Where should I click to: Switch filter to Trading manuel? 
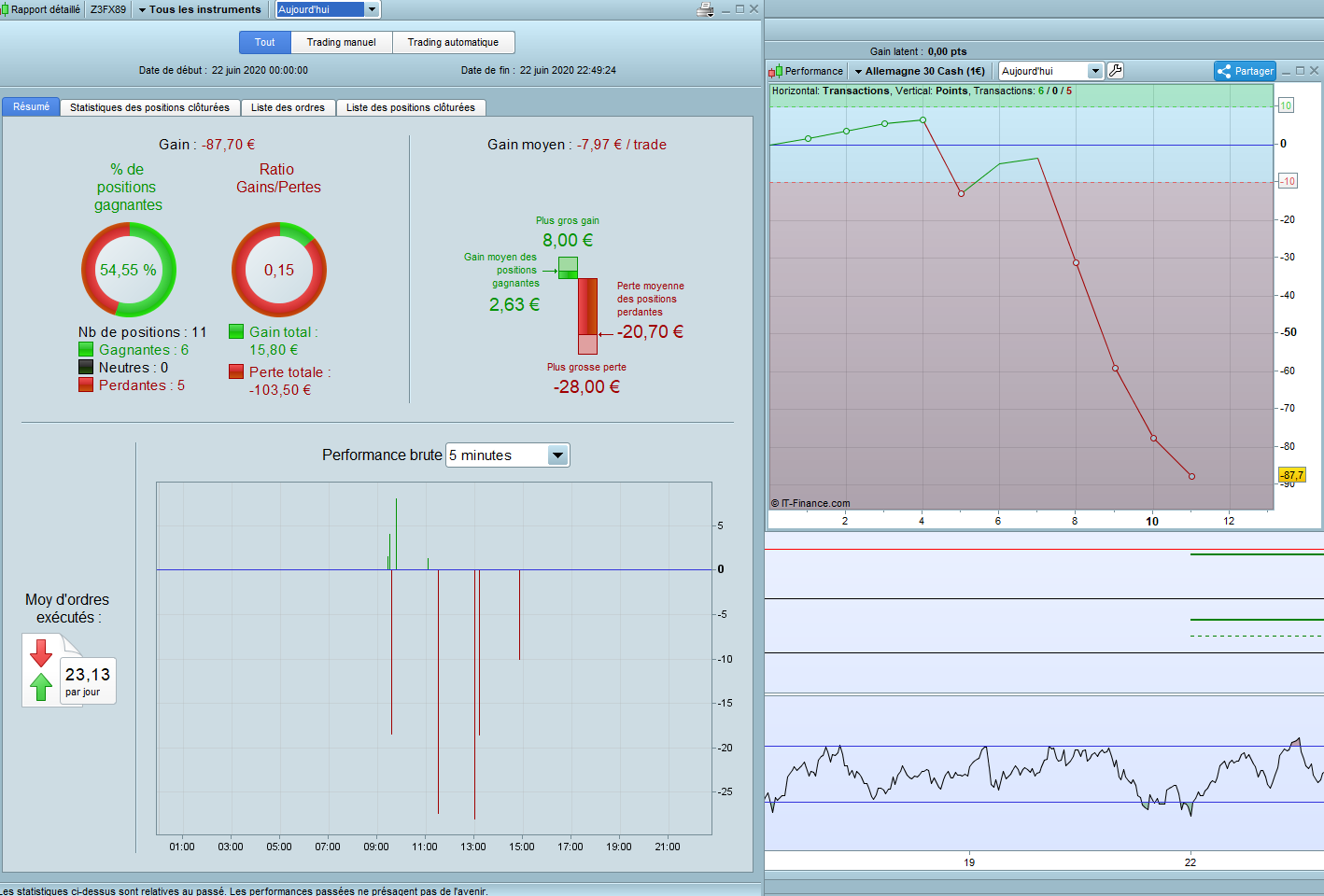pyautogui.click(x=341, y=42)
